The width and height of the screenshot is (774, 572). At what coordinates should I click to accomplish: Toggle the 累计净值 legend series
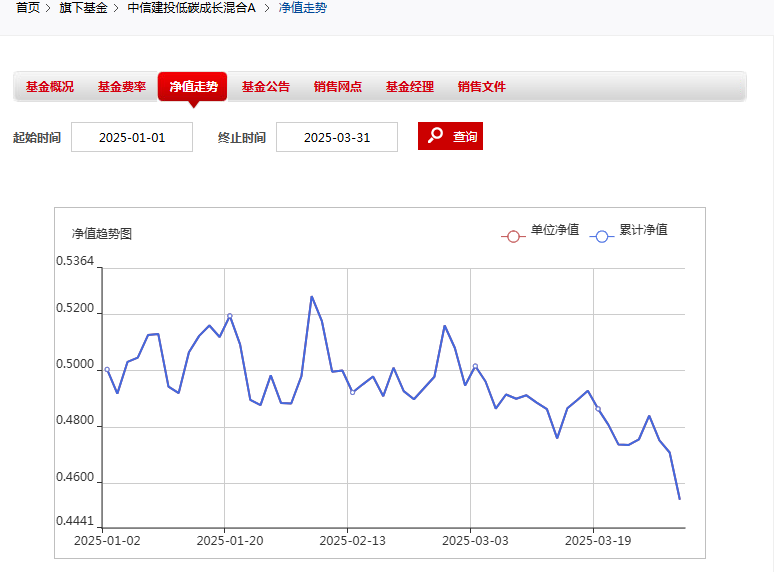(629, 232)
